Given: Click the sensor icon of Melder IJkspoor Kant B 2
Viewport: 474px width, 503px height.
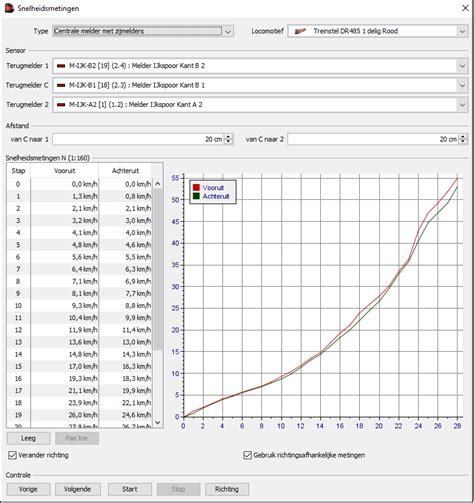Looking at the screenshot, I should [x=61, y=66].
